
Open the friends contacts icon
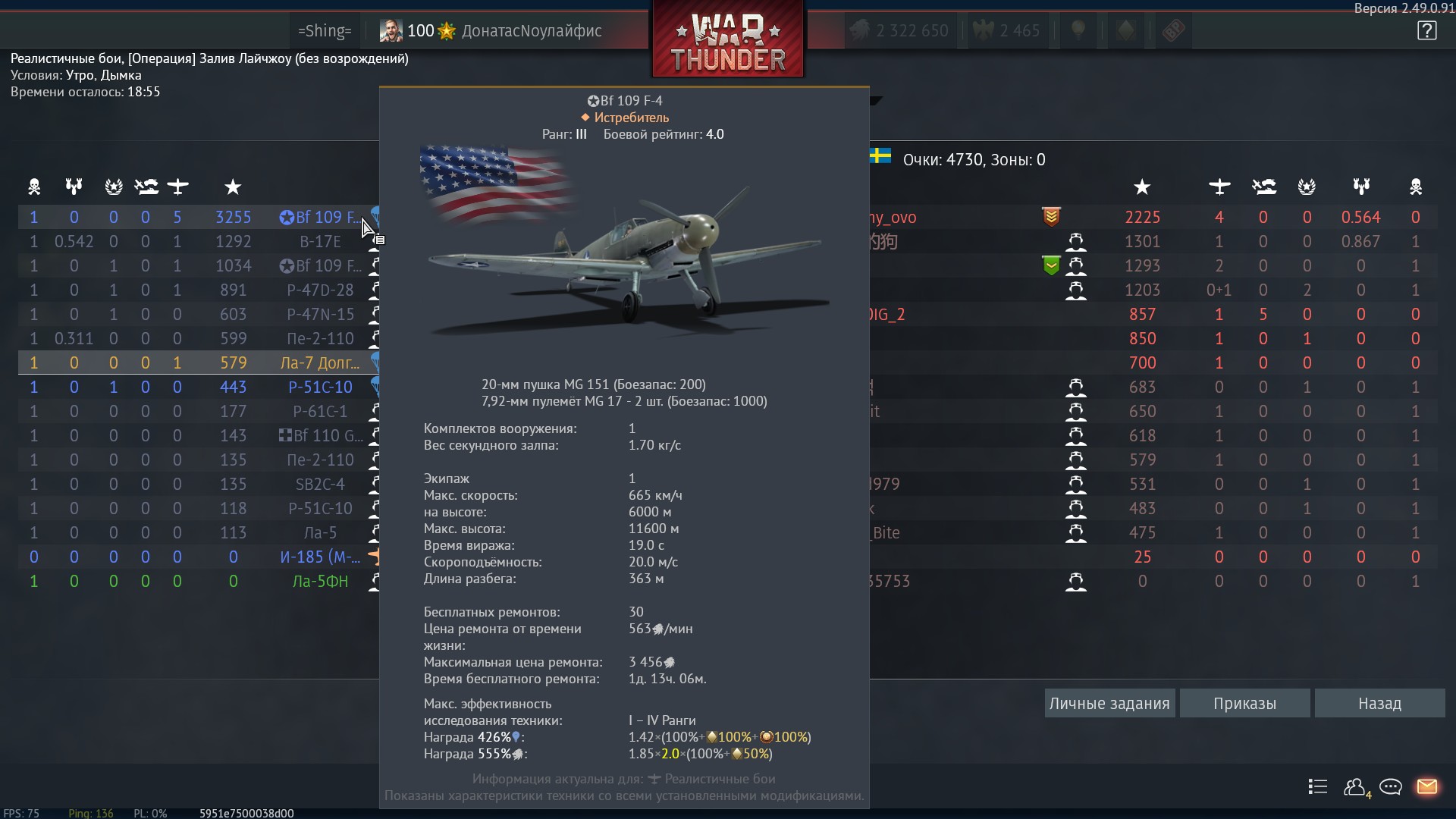tap(1356, 787)
